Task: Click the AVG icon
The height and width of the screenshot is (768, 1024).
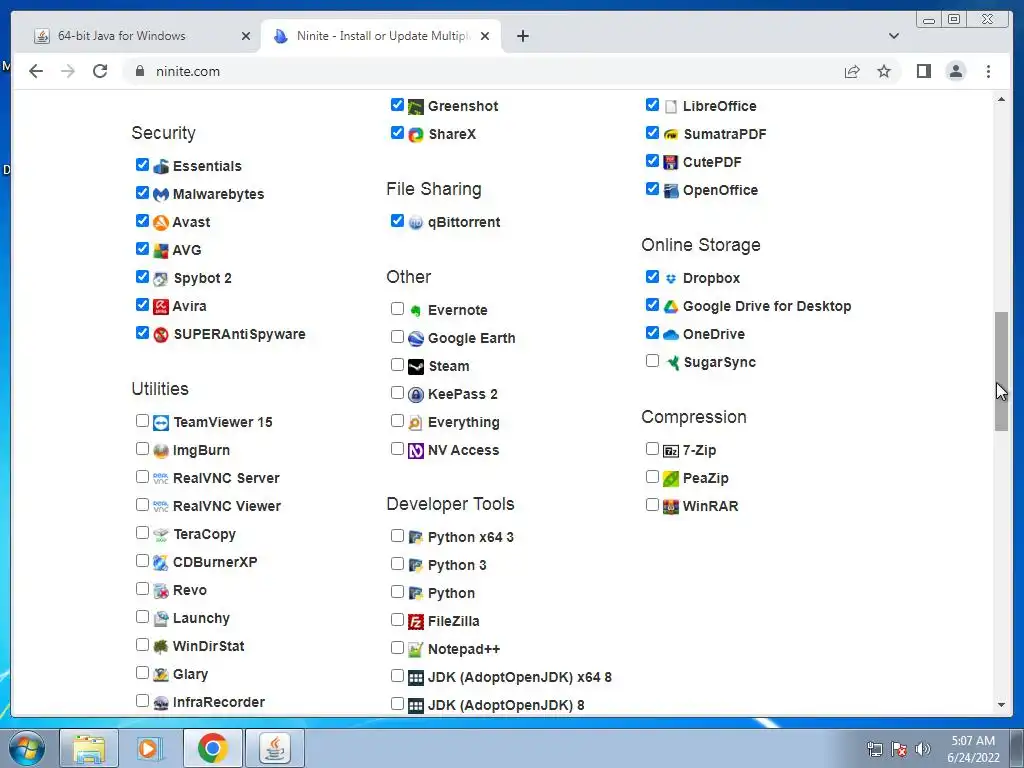Action: (x=161, y=251)
